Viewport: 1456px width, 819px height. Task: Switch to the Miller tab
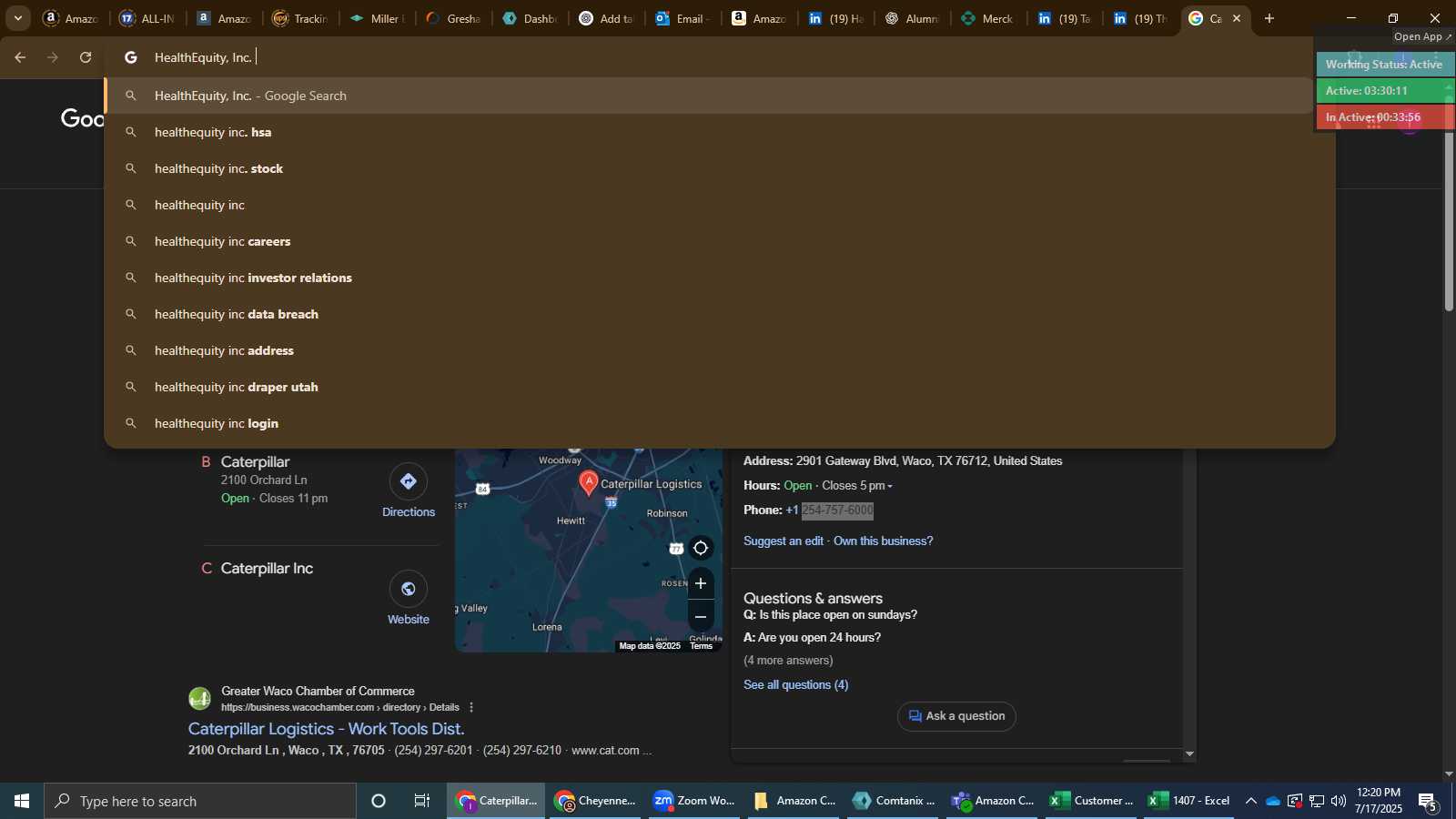click(377, 18)
